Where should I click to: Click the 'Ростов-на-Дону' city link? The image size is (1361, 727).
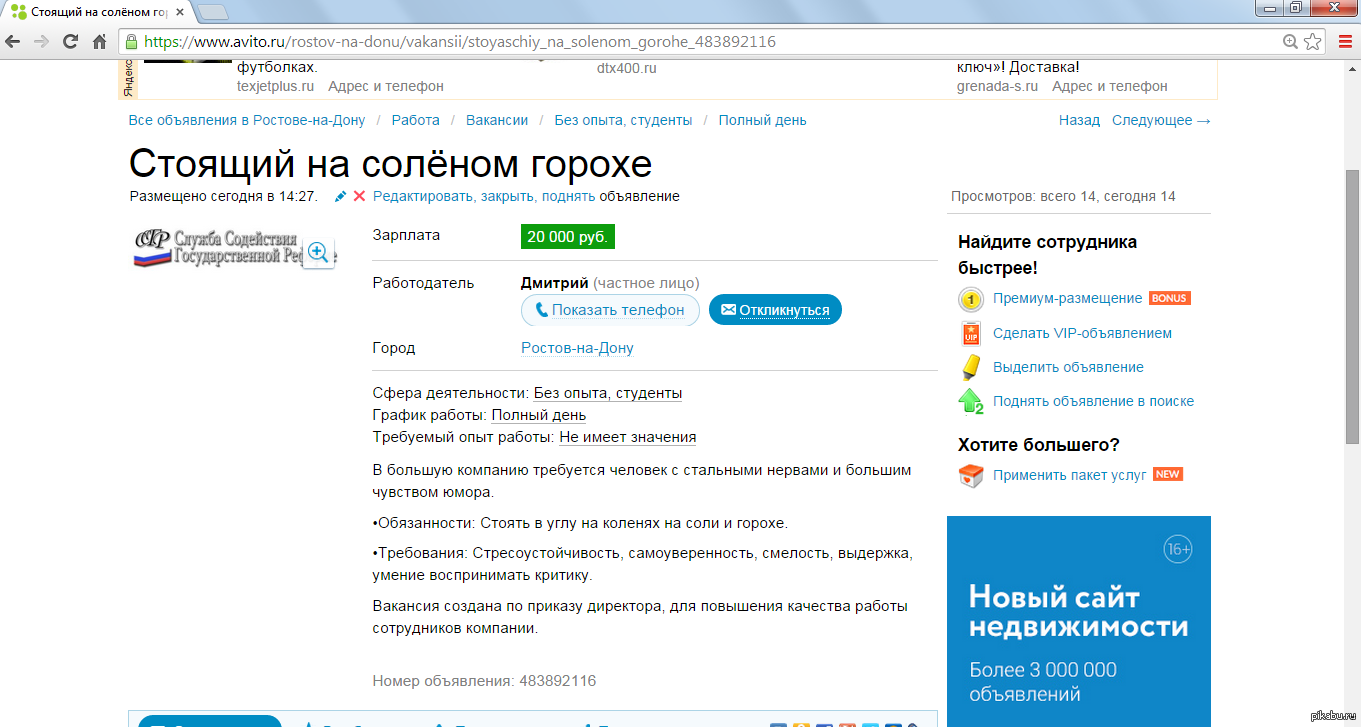[577, 348]
